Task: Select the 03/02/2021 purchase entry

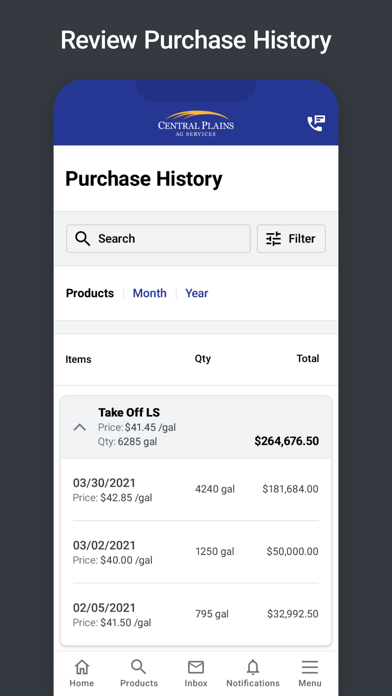Action: (196, 552)
